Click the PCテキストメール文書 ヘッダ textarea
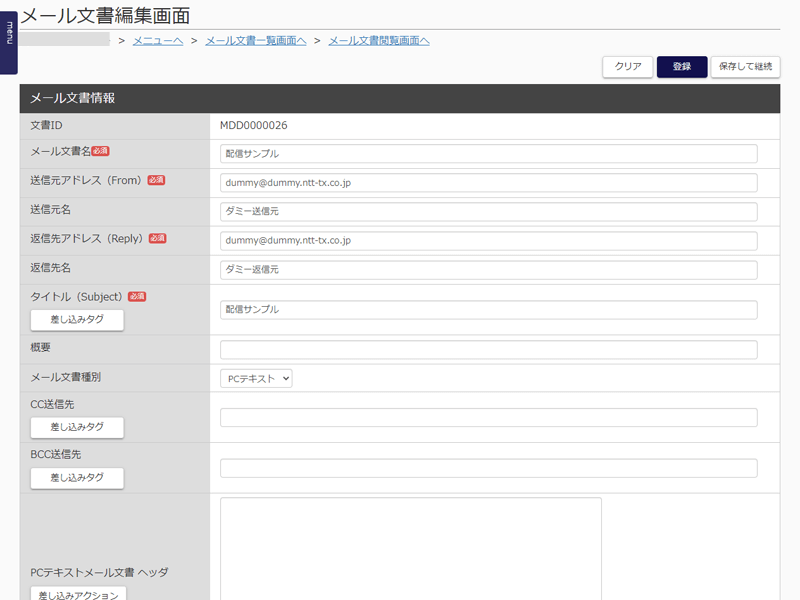 click(411, 549)
